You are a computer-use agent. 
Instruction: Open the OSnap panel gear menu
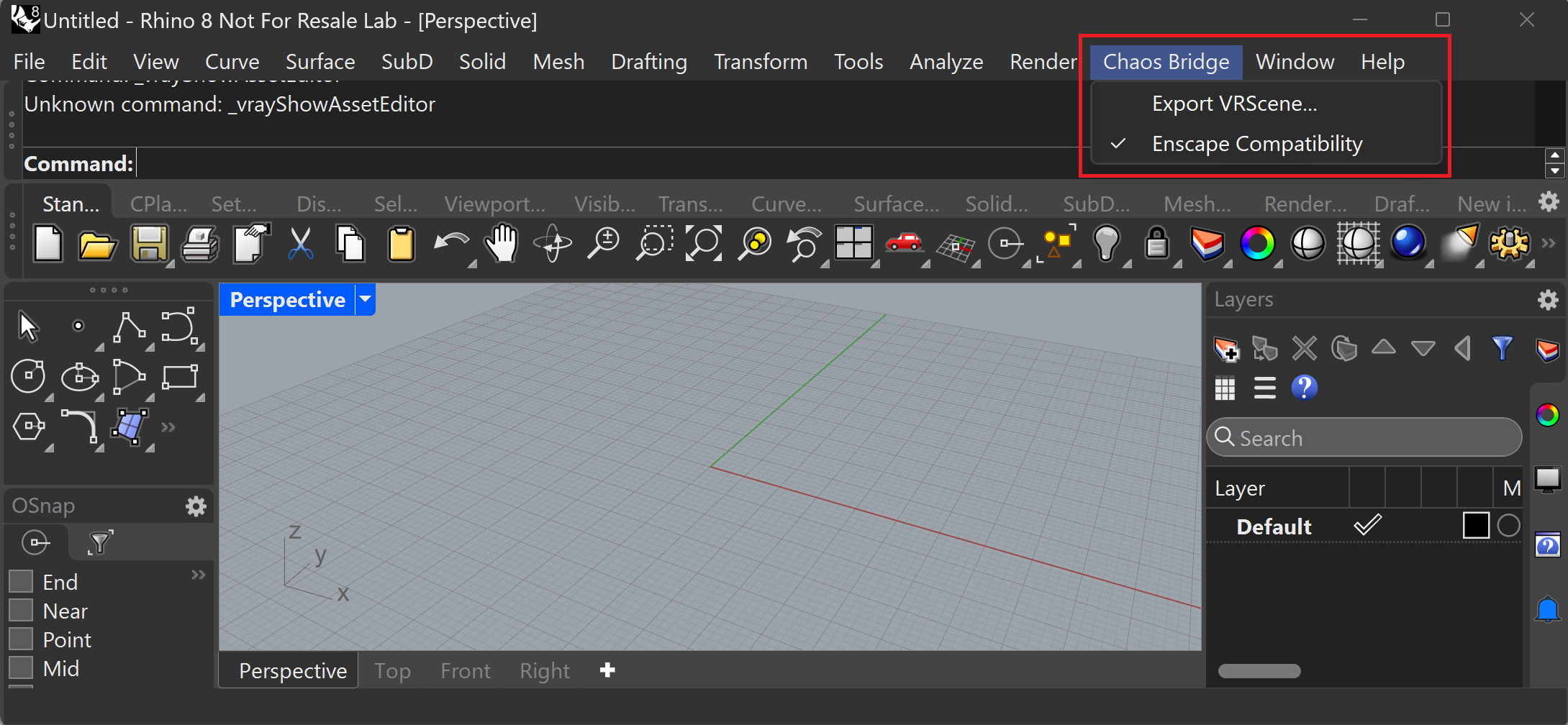click(196, 506)
